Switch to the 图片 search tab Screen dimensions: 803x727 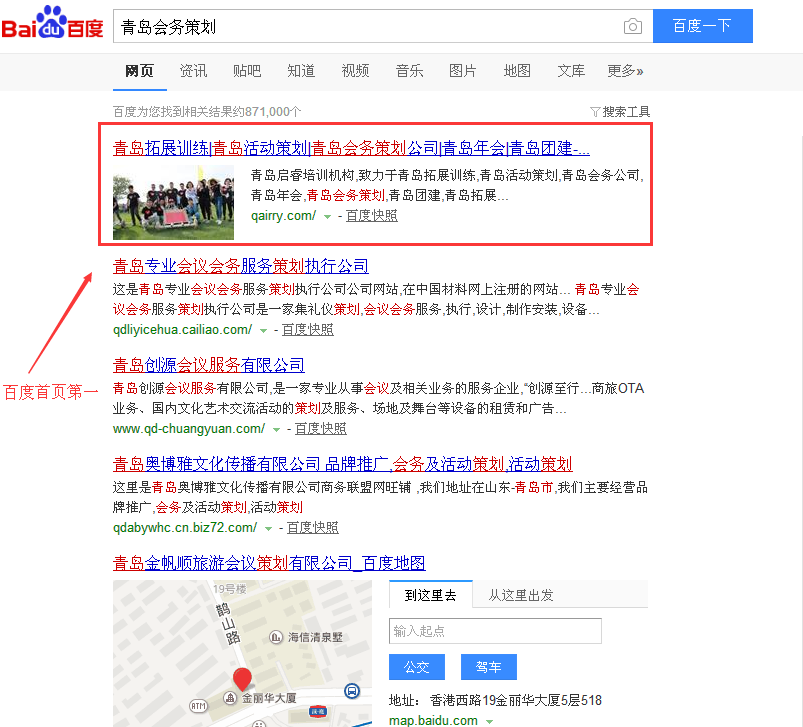pos(463,71)
